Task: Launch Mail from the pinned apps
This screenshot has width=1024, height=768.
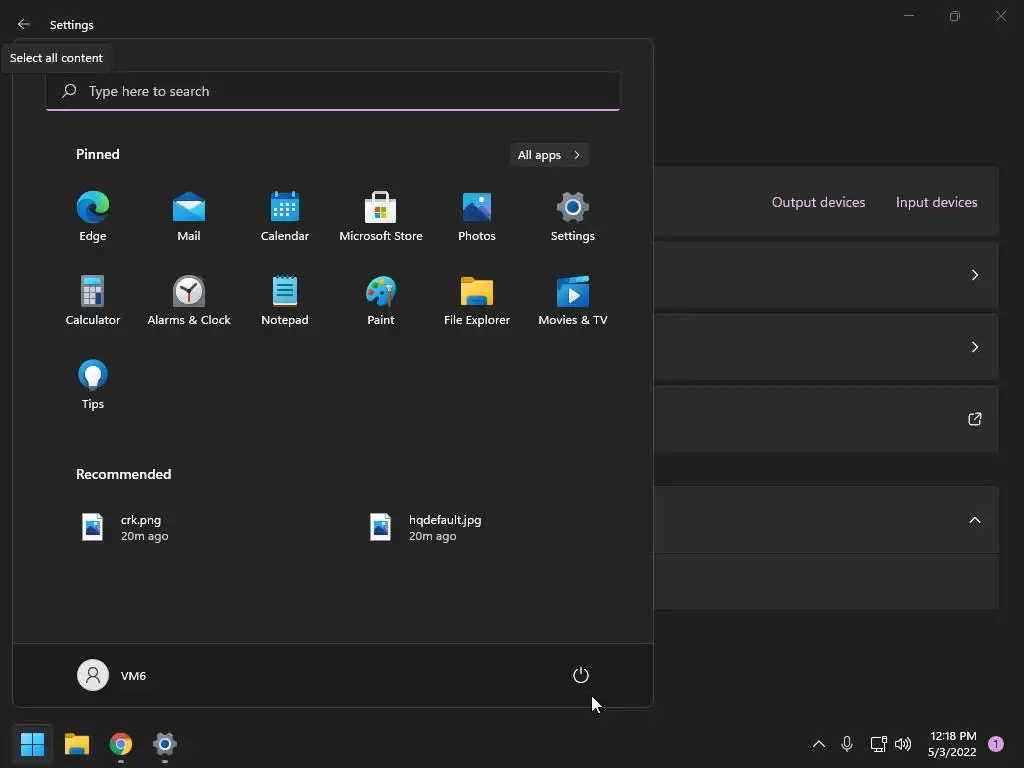Action: point(189,217)
